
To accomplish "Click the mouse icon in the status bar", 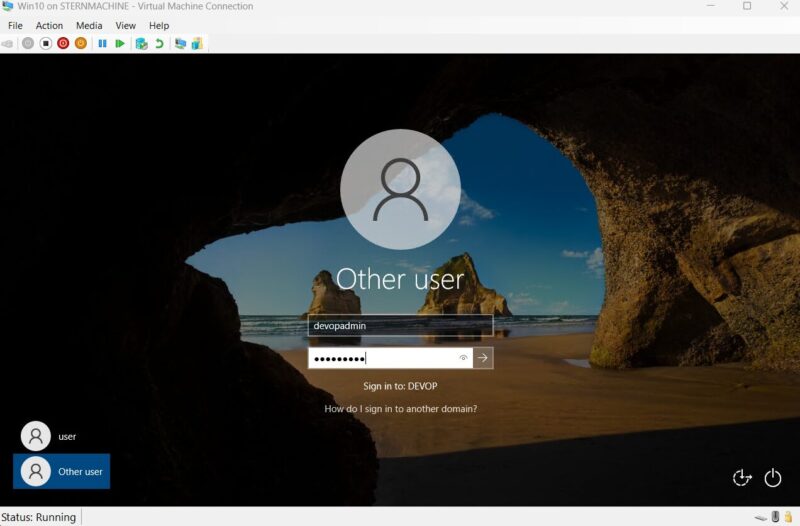I will [x=776, y=517].
